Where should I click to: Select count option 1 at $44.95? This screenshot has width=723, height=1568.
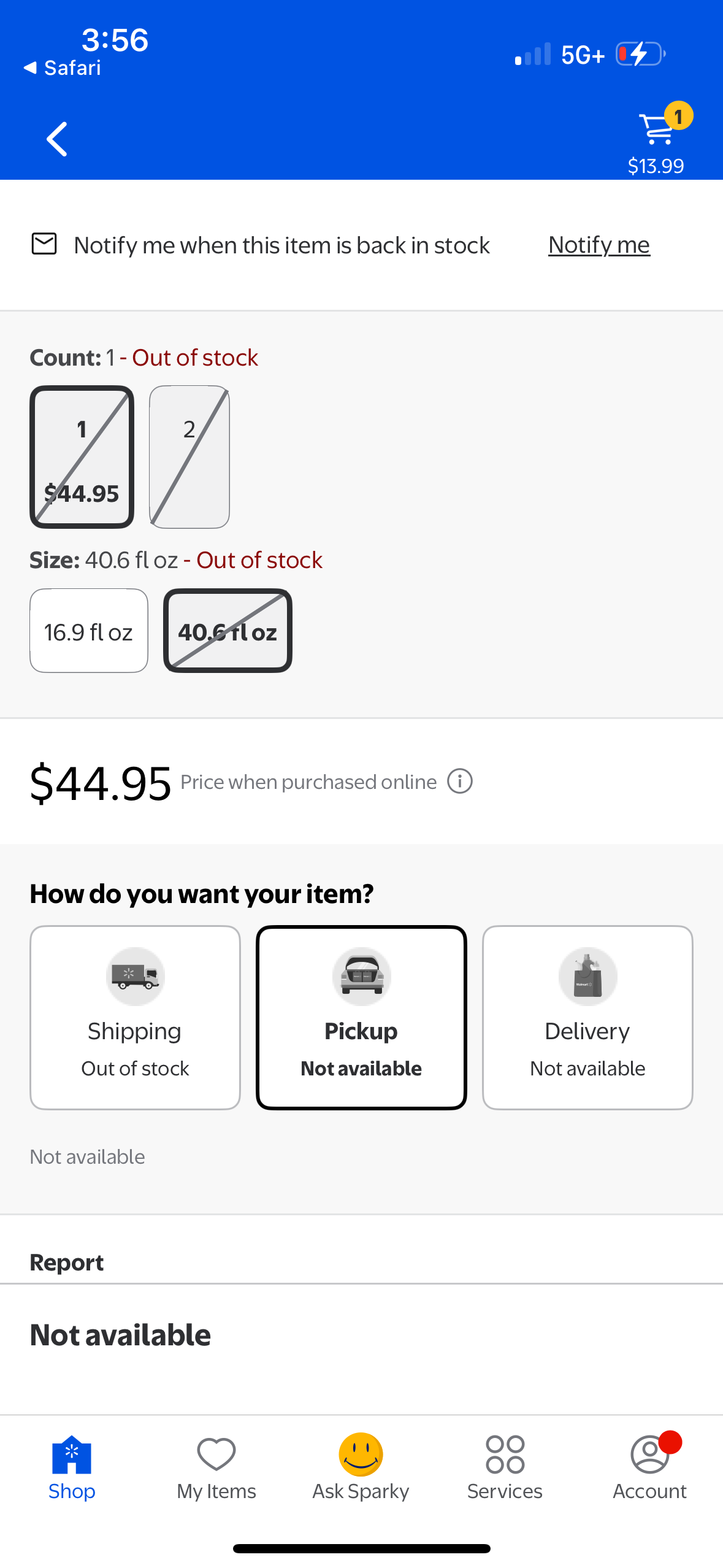coord(82,457)
